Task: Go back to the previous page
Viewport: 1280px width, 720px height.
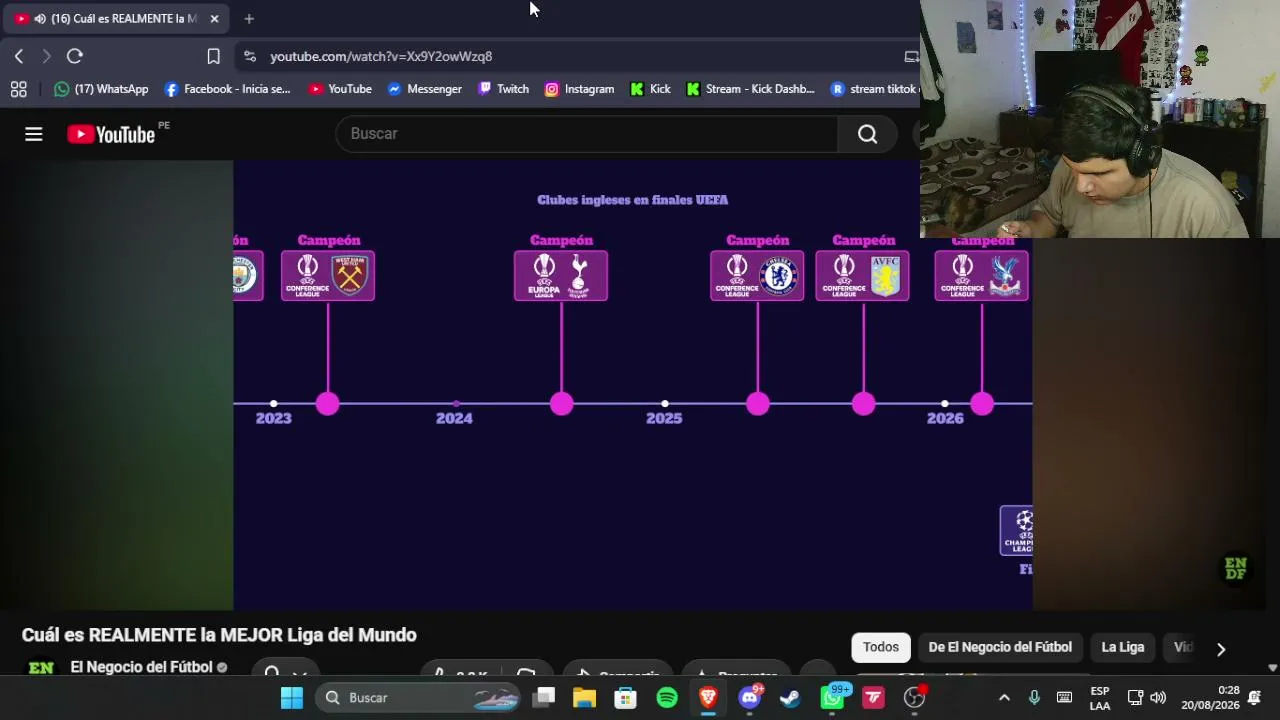Action: pos(19,56)
